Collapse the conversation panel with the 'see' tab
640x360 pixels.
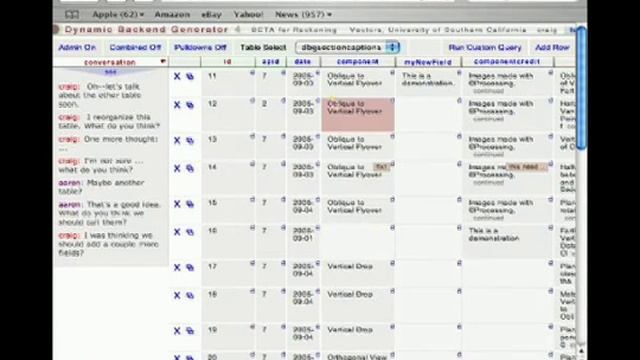click(111, 72)
